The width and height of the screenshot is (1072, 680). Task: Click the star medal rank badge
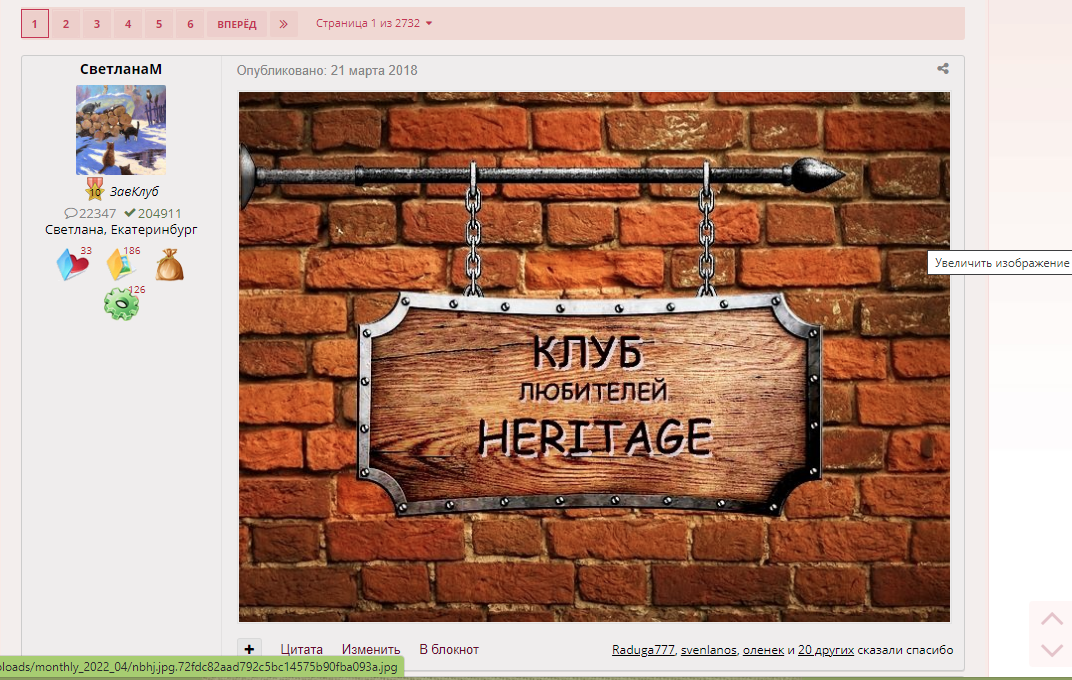pyautogui.click(x=94, y=191)
